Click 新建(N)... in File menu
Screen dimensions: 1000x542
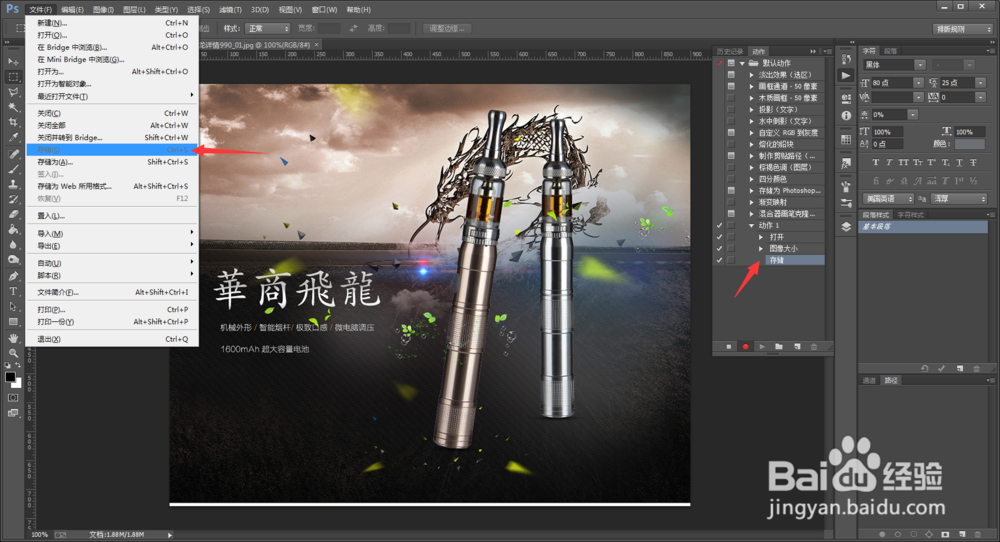click(52, 23)
